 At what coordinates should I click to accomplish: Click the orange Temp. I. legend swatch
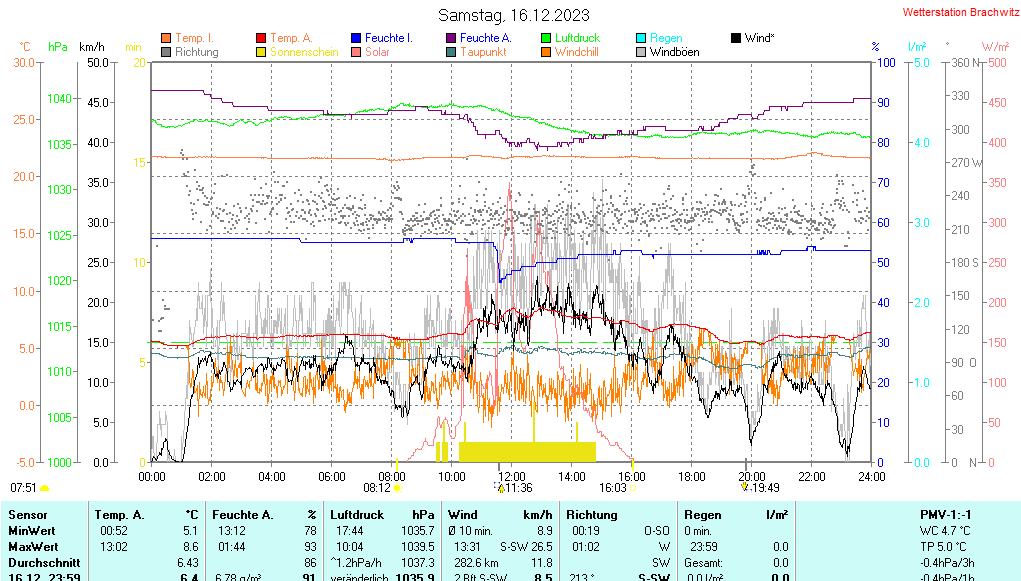click(x=166, y=38)
